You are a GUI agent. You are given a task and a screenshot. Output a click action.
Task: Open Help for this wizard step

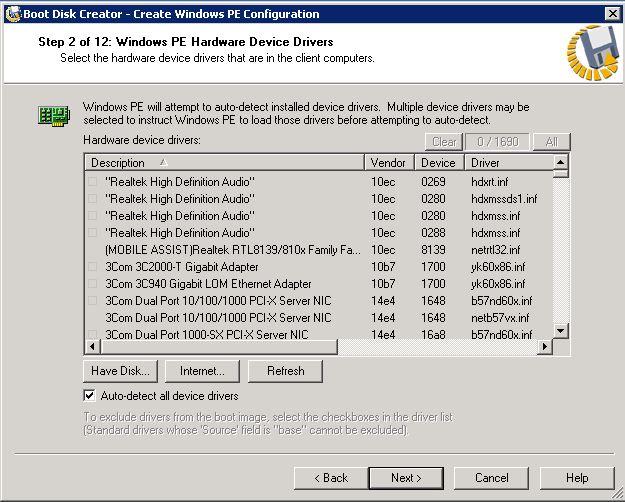point(577,478)
